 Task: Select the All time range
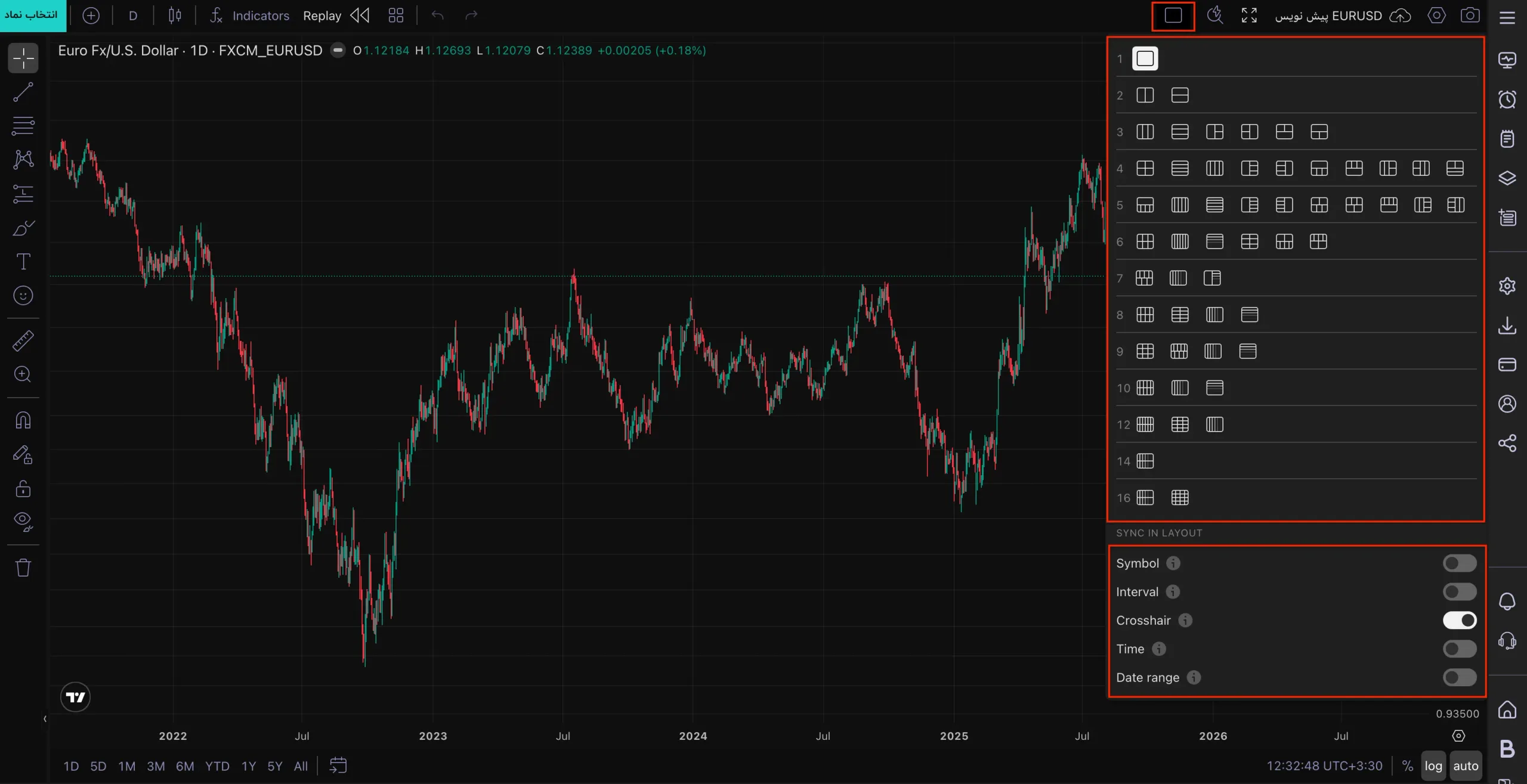[301, 766]
